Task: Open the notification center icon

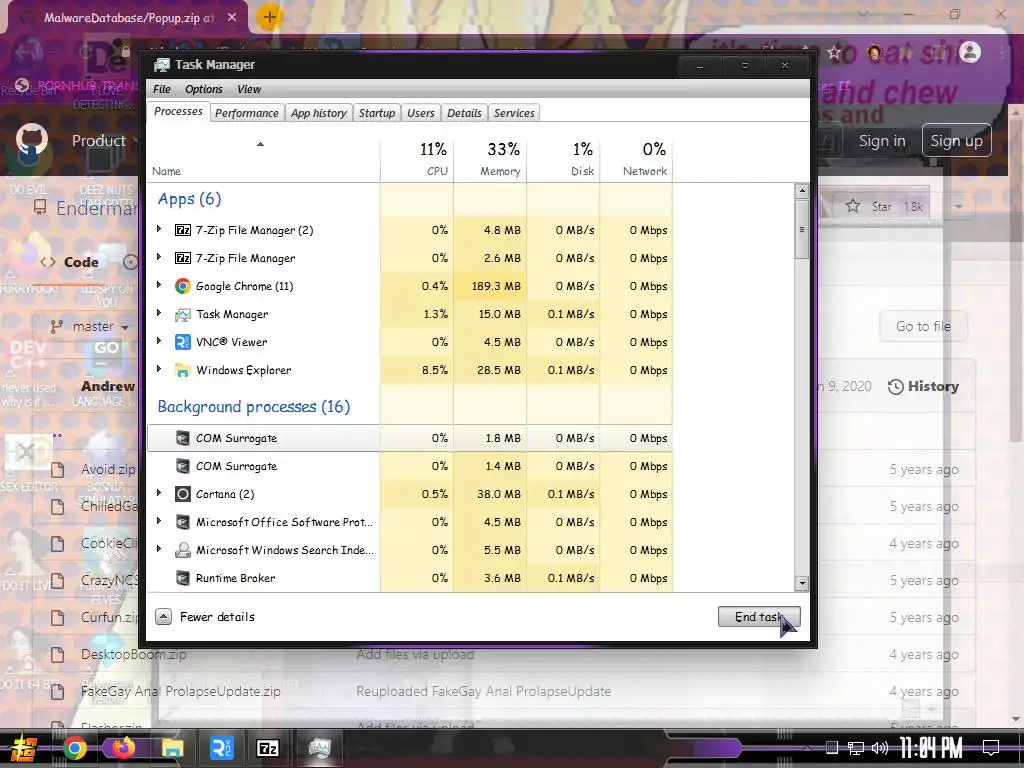Action: tap(991, 748)
